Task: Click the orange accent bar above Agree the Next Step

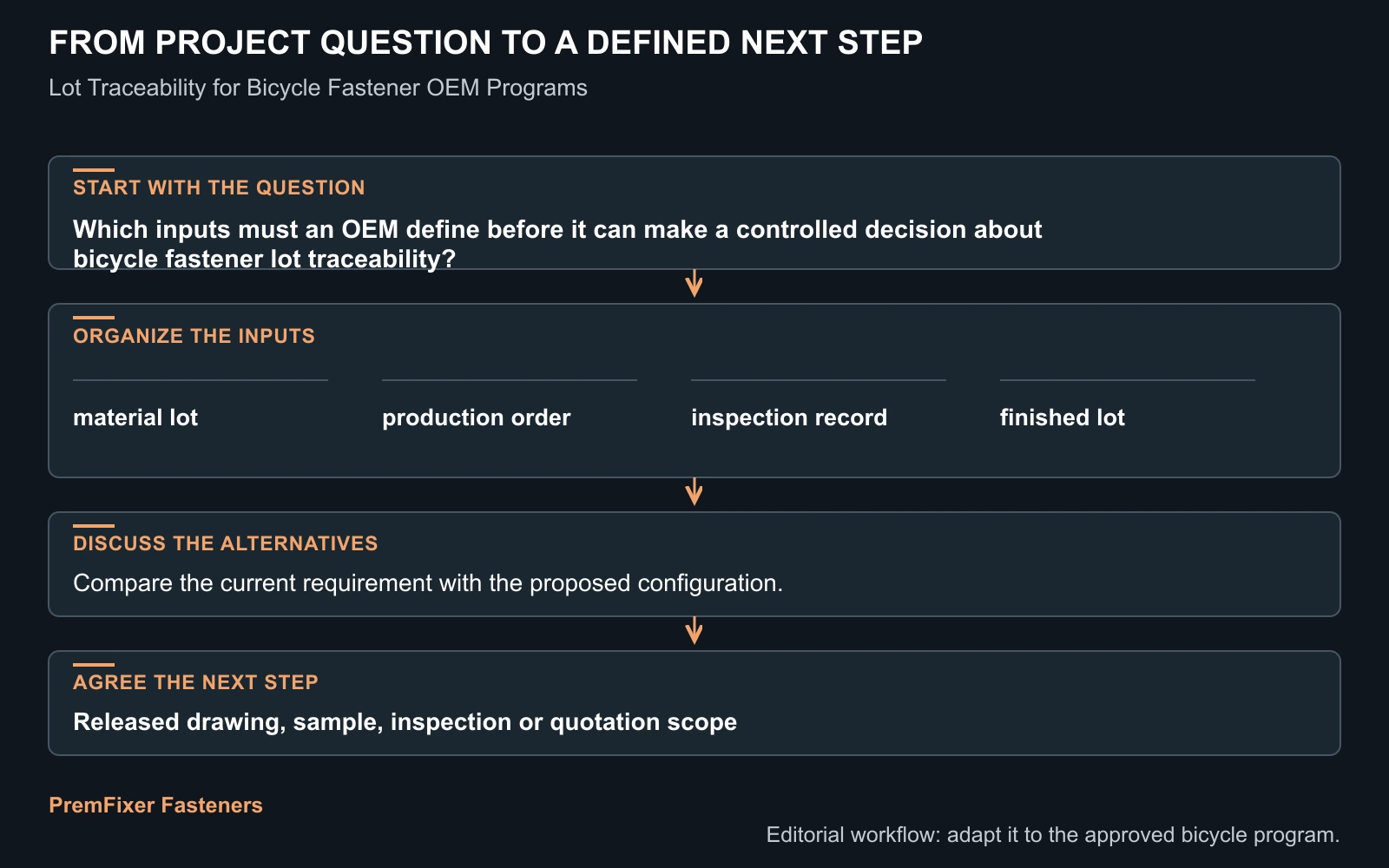Action: point(94,665)
